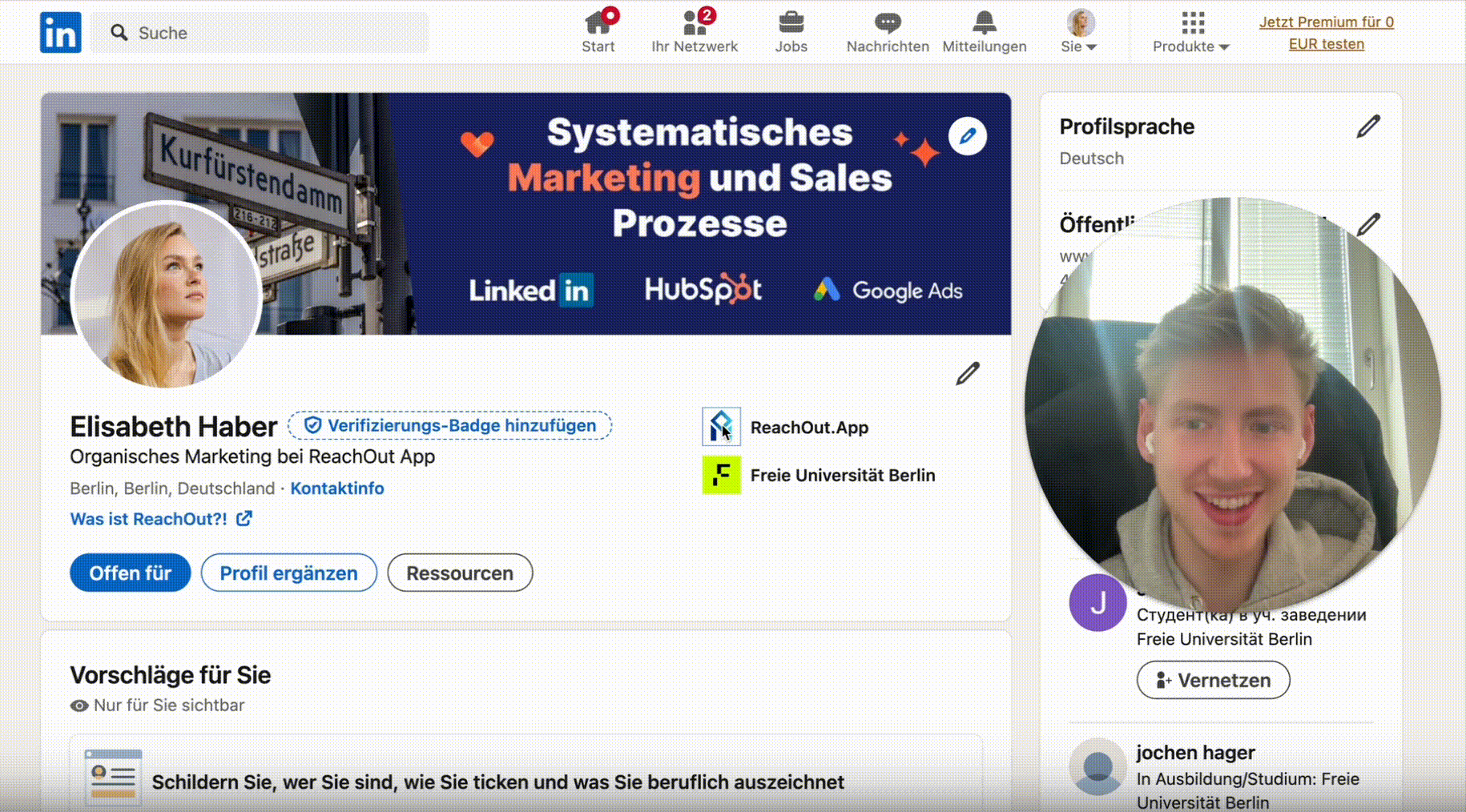Open the Ressourcen button
The image size is (1466, 812).
point(460,573)
